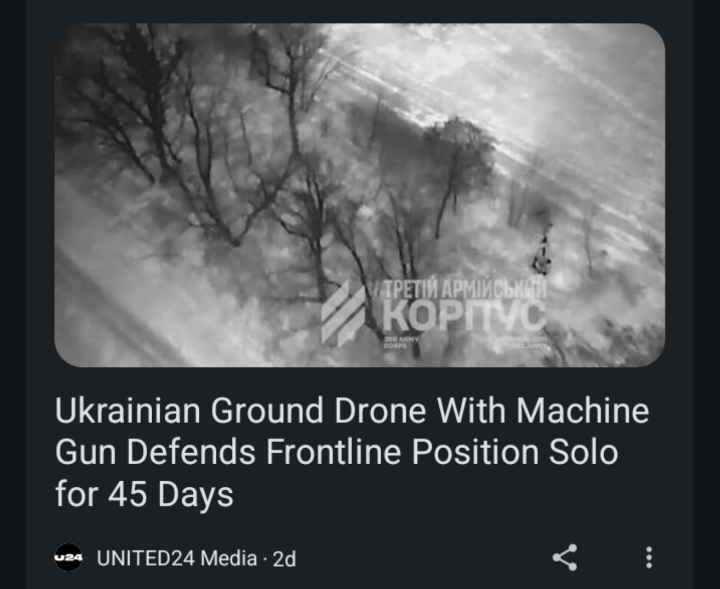Click the 2d timestamp label
This screenshot has height=589, width=720.
coord(284,559)
